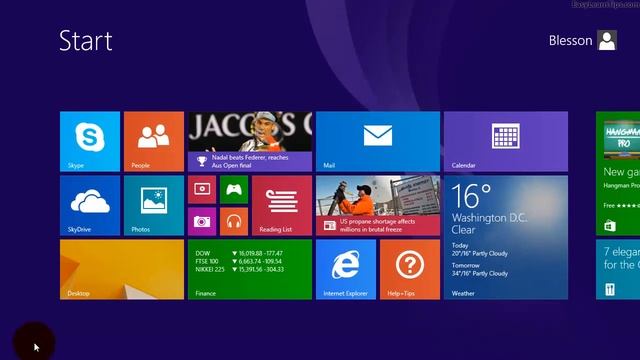Open the Help+Tips tile
This screenshot has height=360, width=640.
(410, 269)
